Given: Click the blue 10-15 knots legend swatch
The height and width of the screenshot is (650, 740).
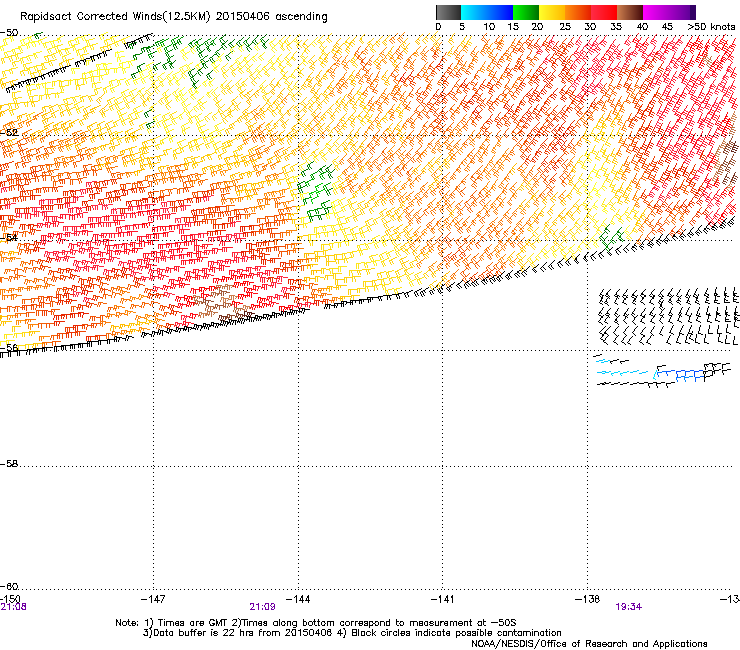Looking at the screenshot, I should (x=500, y=12).
